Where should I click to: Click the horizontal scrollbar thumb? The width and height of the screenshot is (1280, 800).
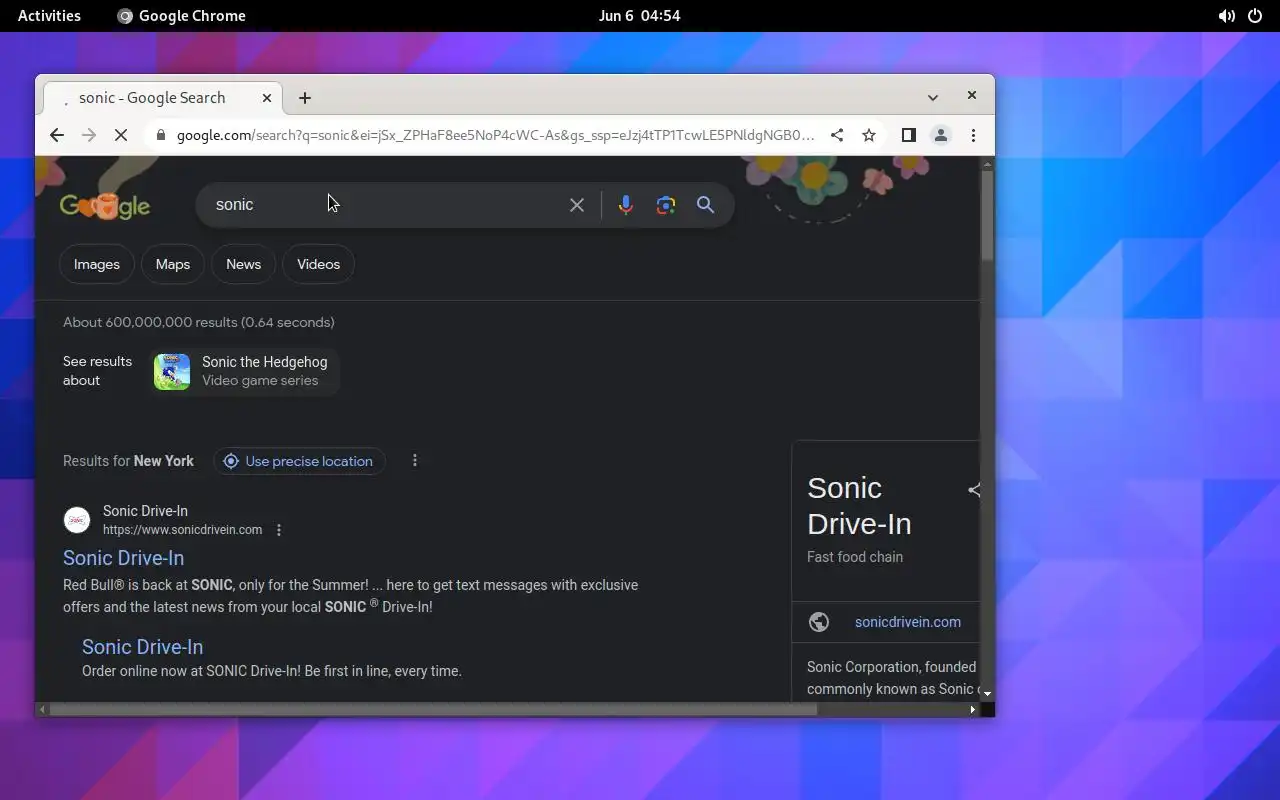click(x=433, y=710)
